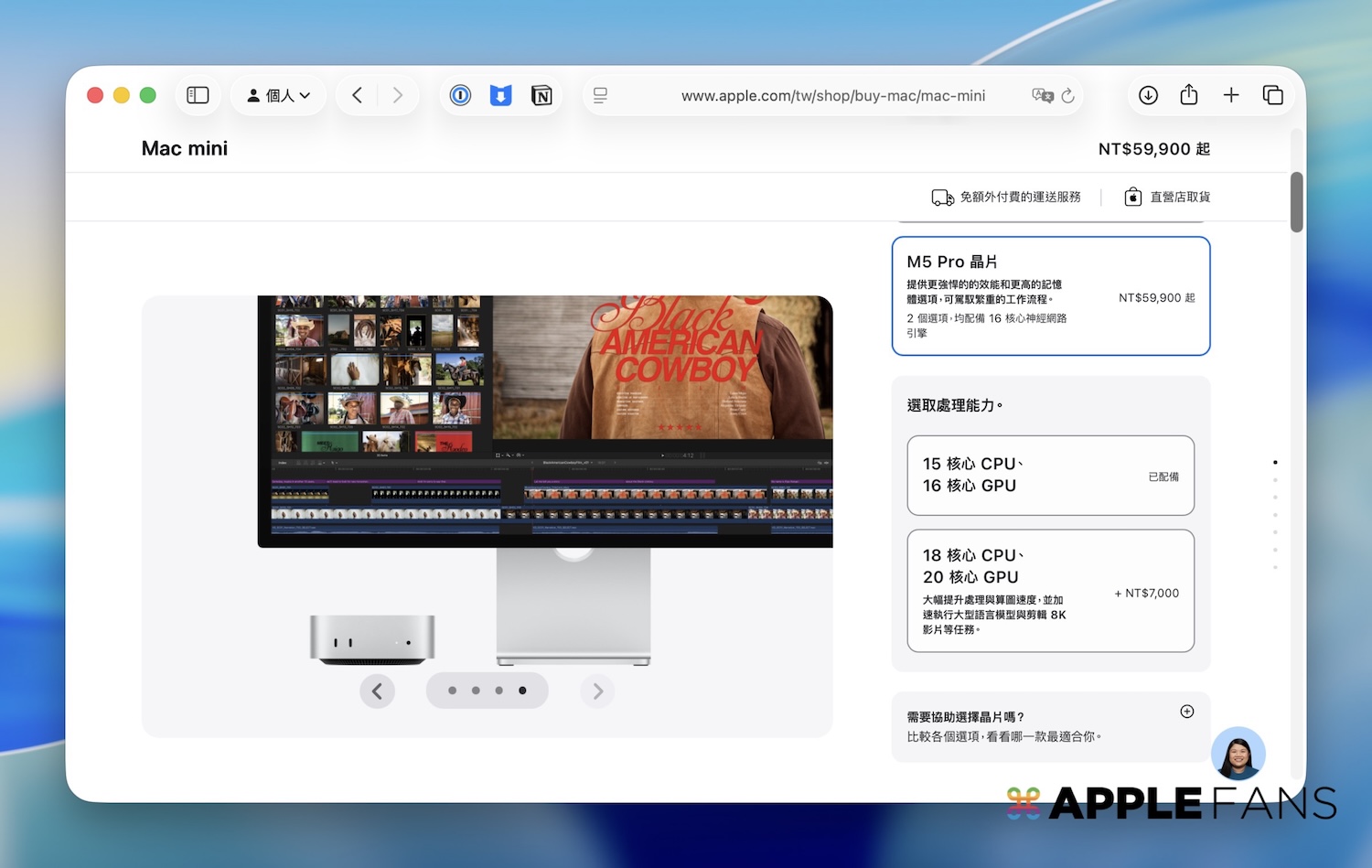Screen dimensions: 1372x868
Task: Go forward to the next page
Action: pyautogui.click(x=397, y=95)
